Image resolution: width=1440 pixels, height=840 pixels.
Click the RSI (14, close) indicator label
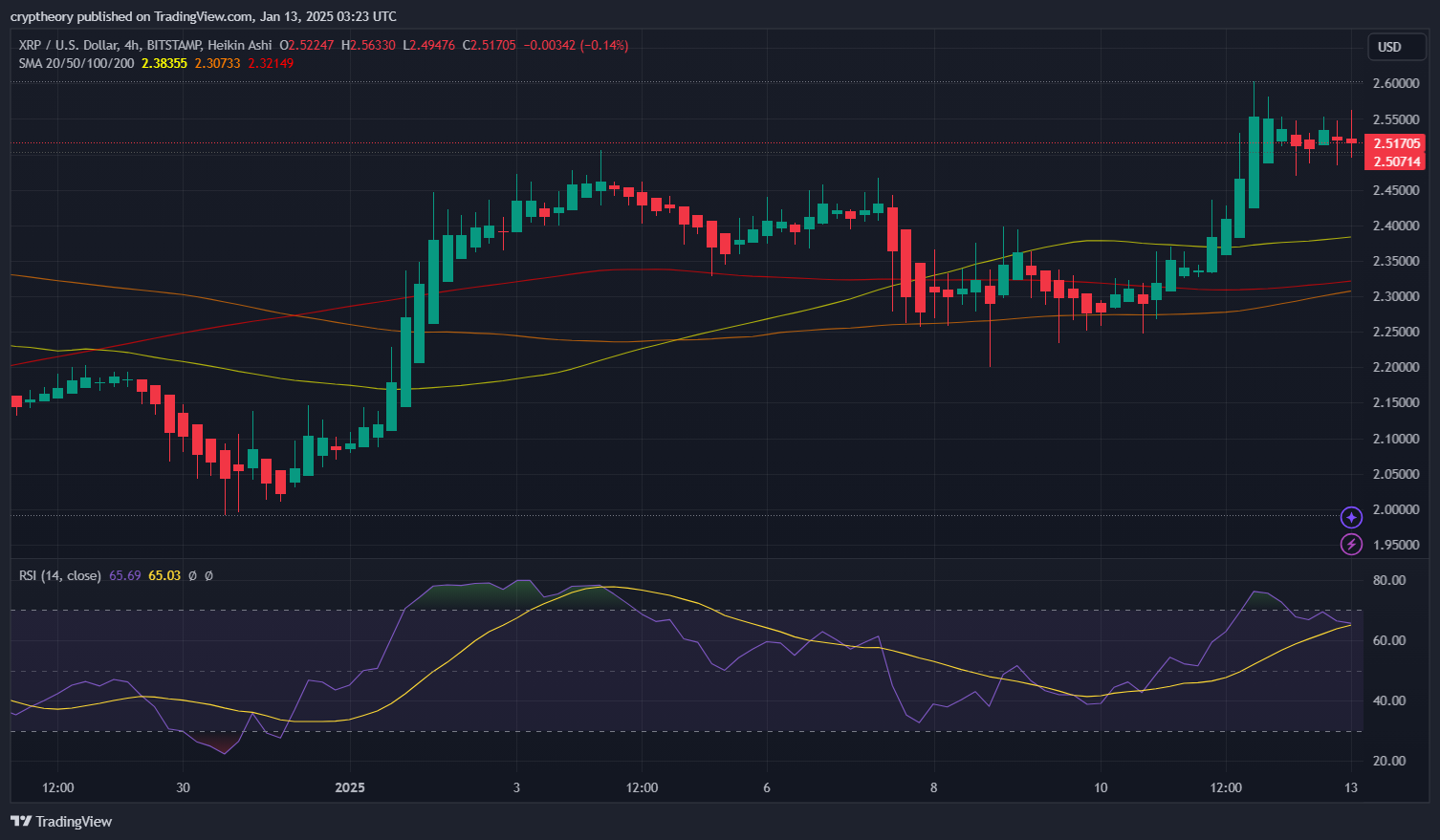click(x=60, y=575)
